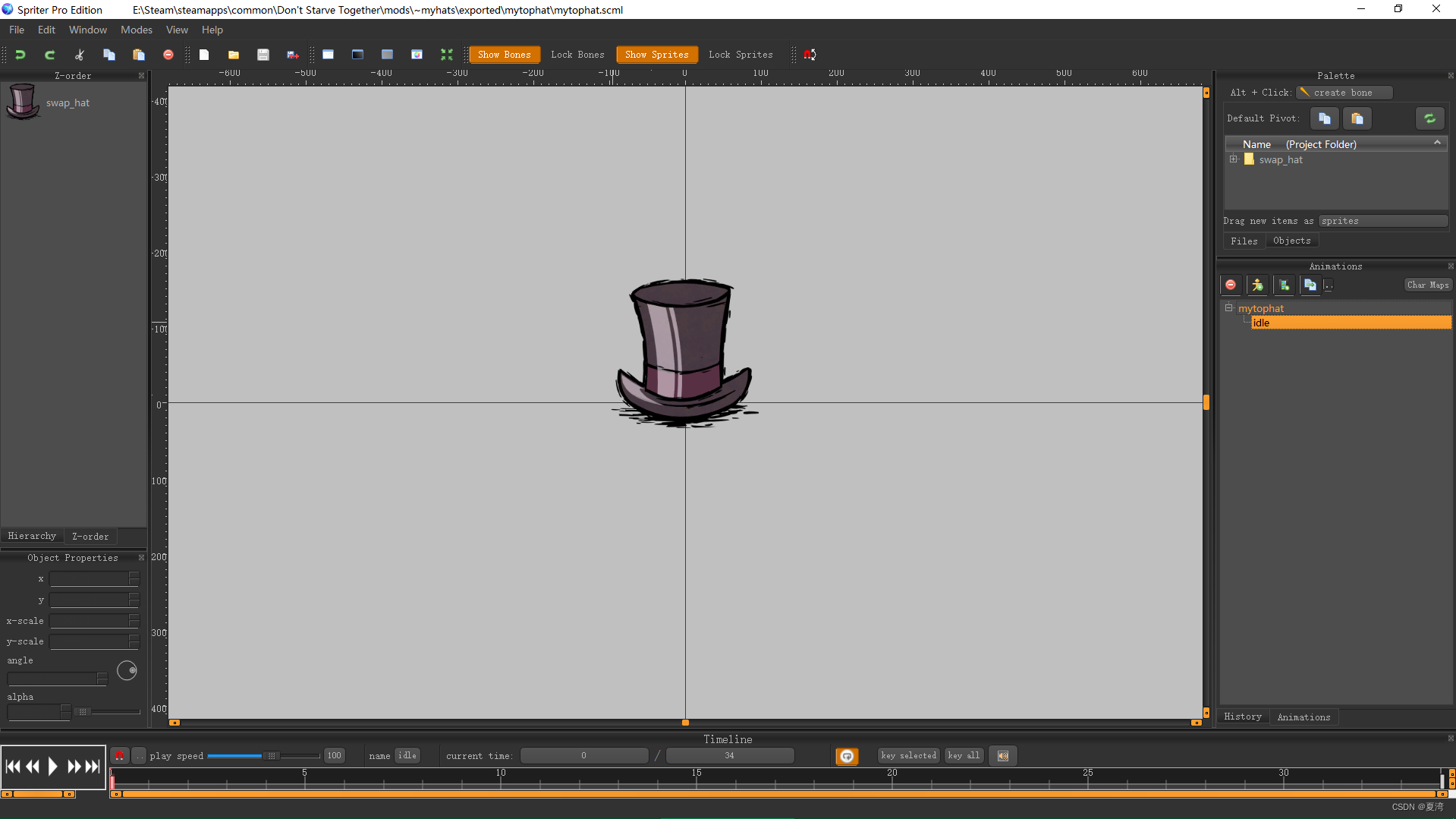Image resolution: width=1456 pixels, height=819 pixels.
Task: Select the idle animation
Action: [x=1351, y=323]
